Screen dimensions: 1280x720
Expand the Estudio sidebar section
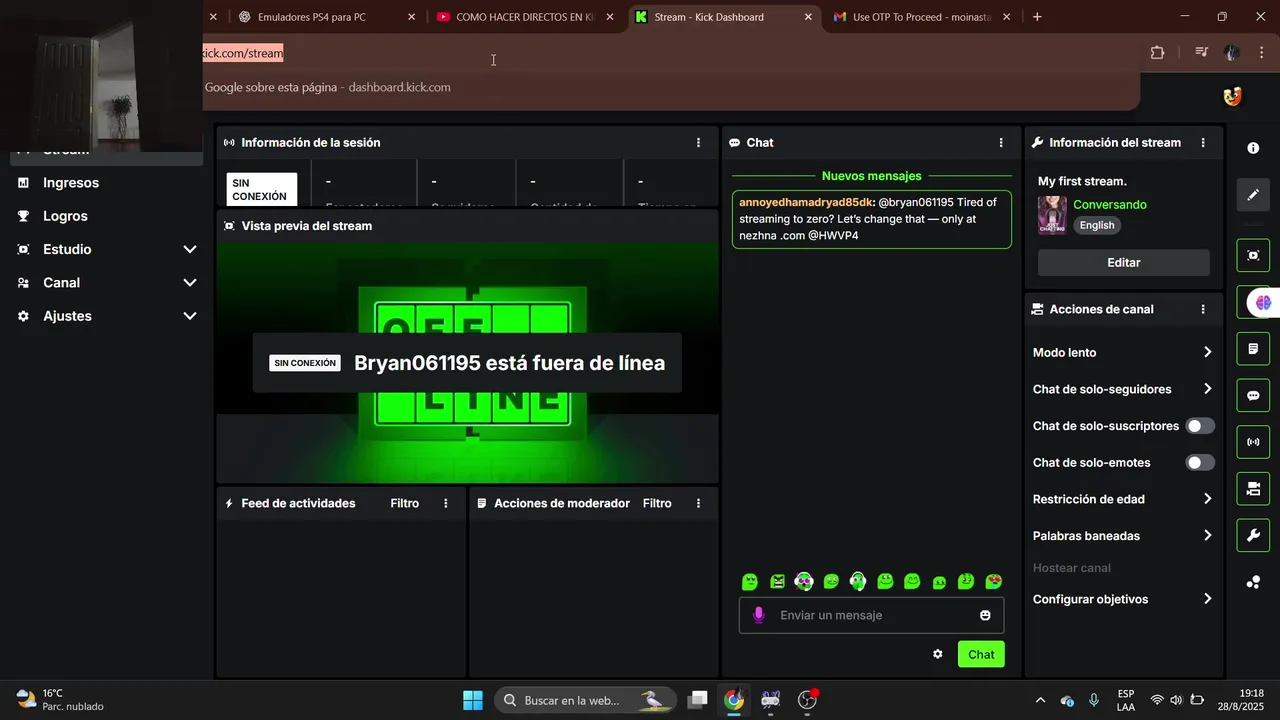point(107,249)
